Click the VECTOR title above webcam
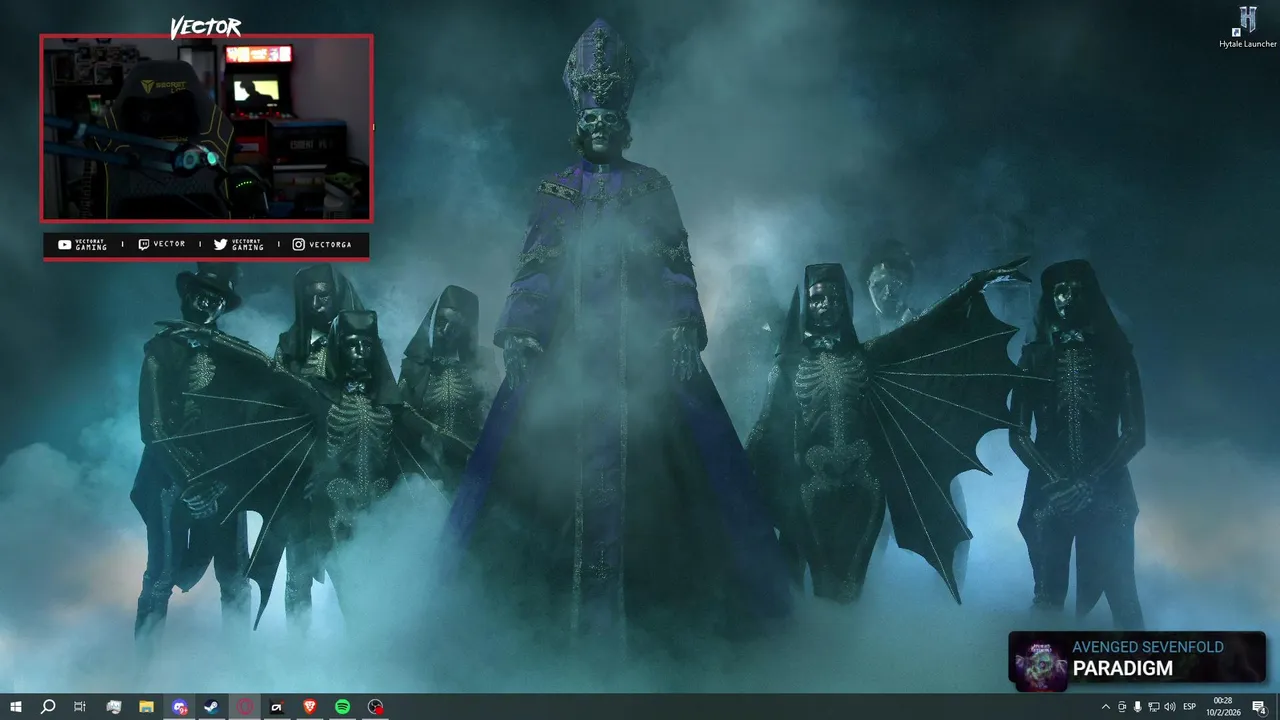The width and height of the screenshot is (1280, 720). pyautogui.click(x=205, y=28)
